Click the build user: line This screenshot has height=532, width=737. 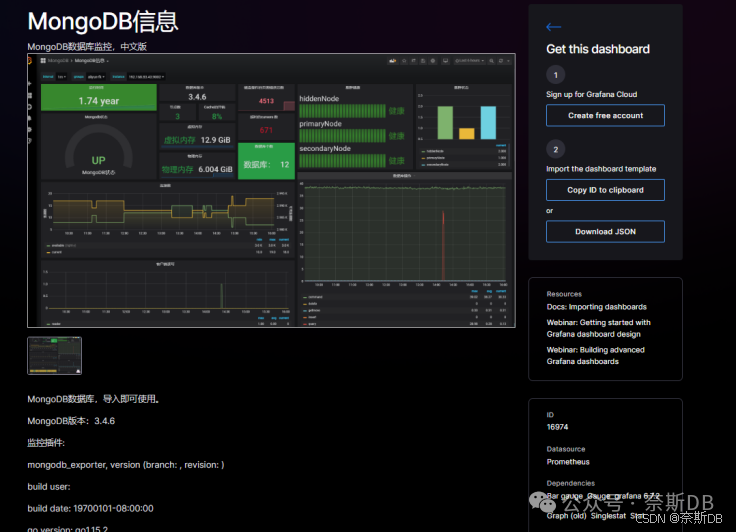(49, 487)
